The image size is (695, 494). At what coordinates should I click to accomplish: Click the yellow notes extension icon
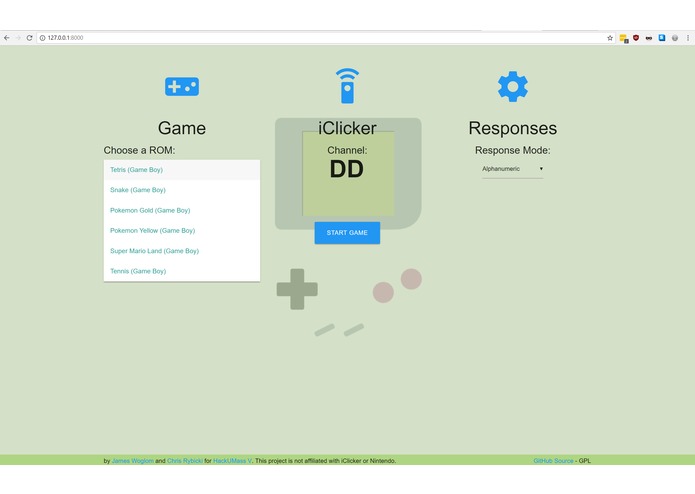(624, 39)
